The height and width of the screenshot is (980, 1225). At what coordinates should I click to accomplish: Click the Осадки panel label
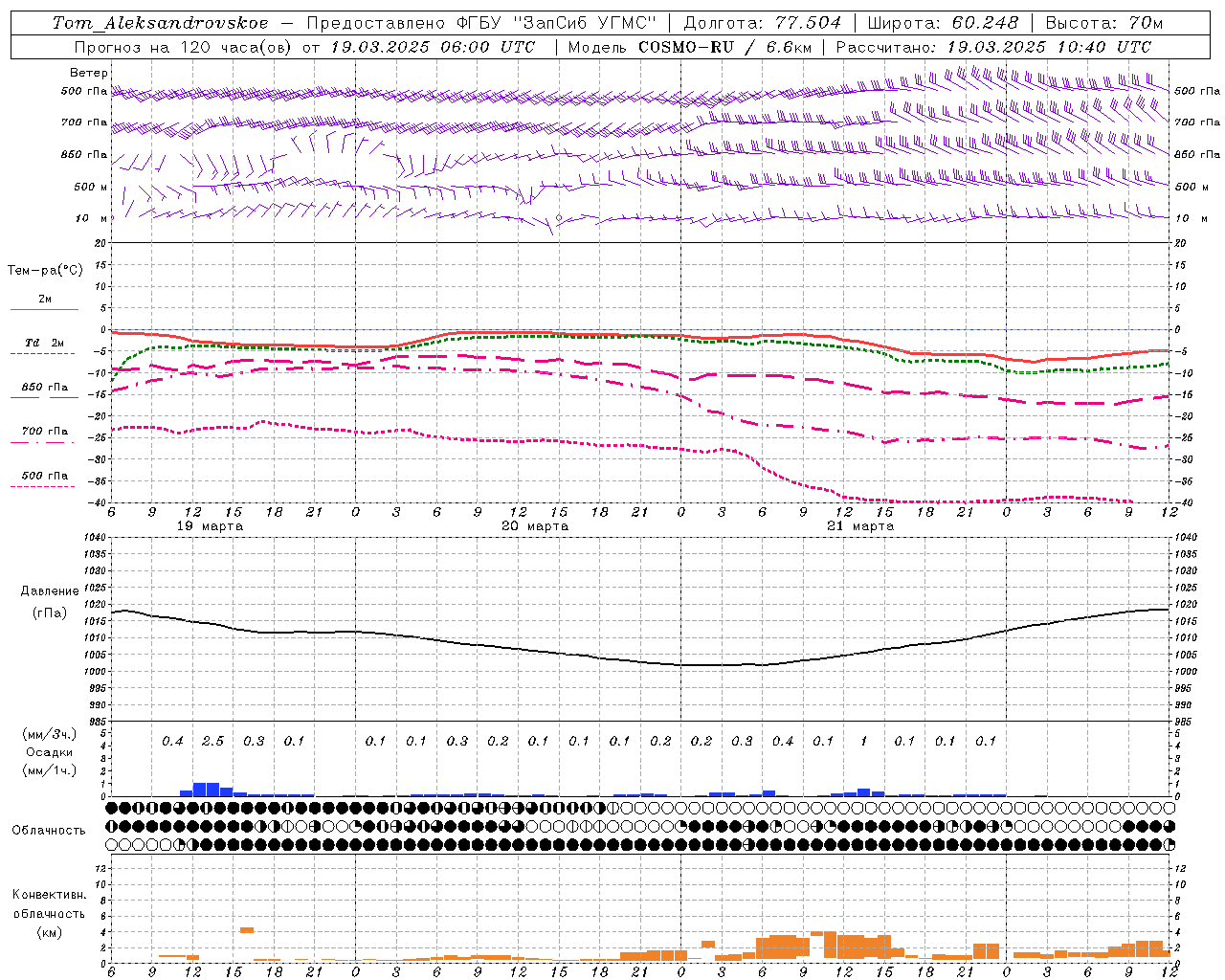[50, 752]
